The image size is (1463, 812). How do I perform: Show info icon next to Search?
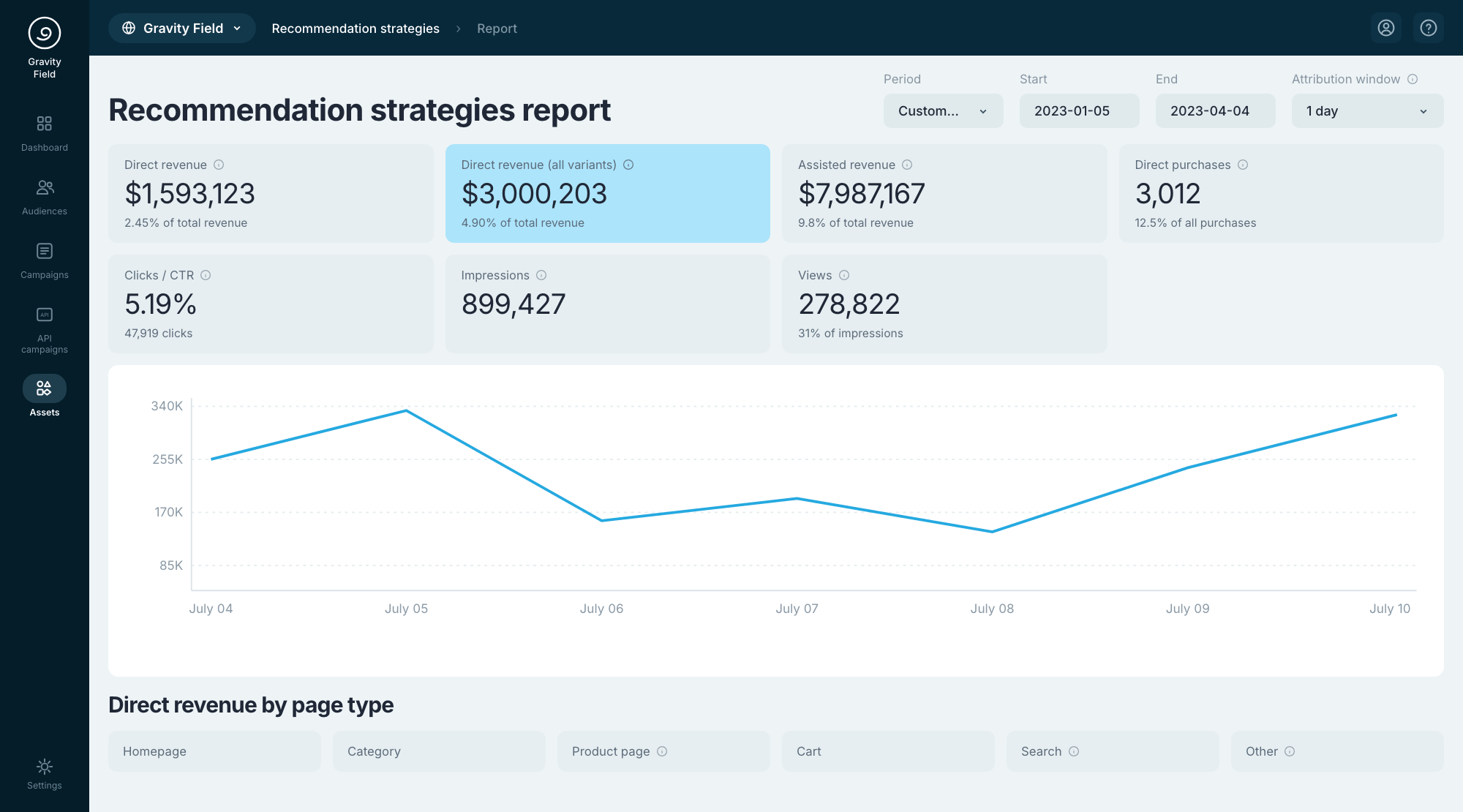(1074, 751)
